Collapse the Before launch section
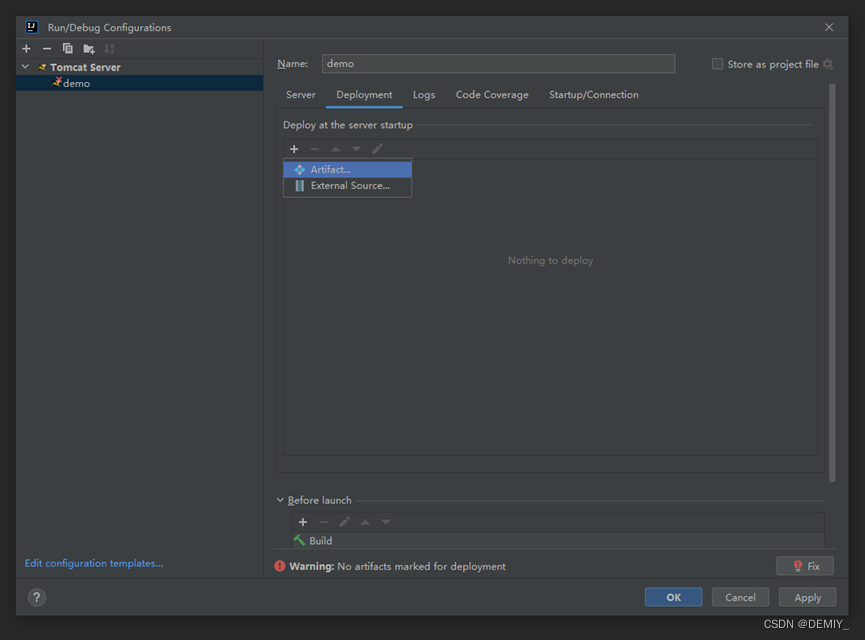Image resolution: width=865 pixels, height=640 pixels. tap(280, 500)
